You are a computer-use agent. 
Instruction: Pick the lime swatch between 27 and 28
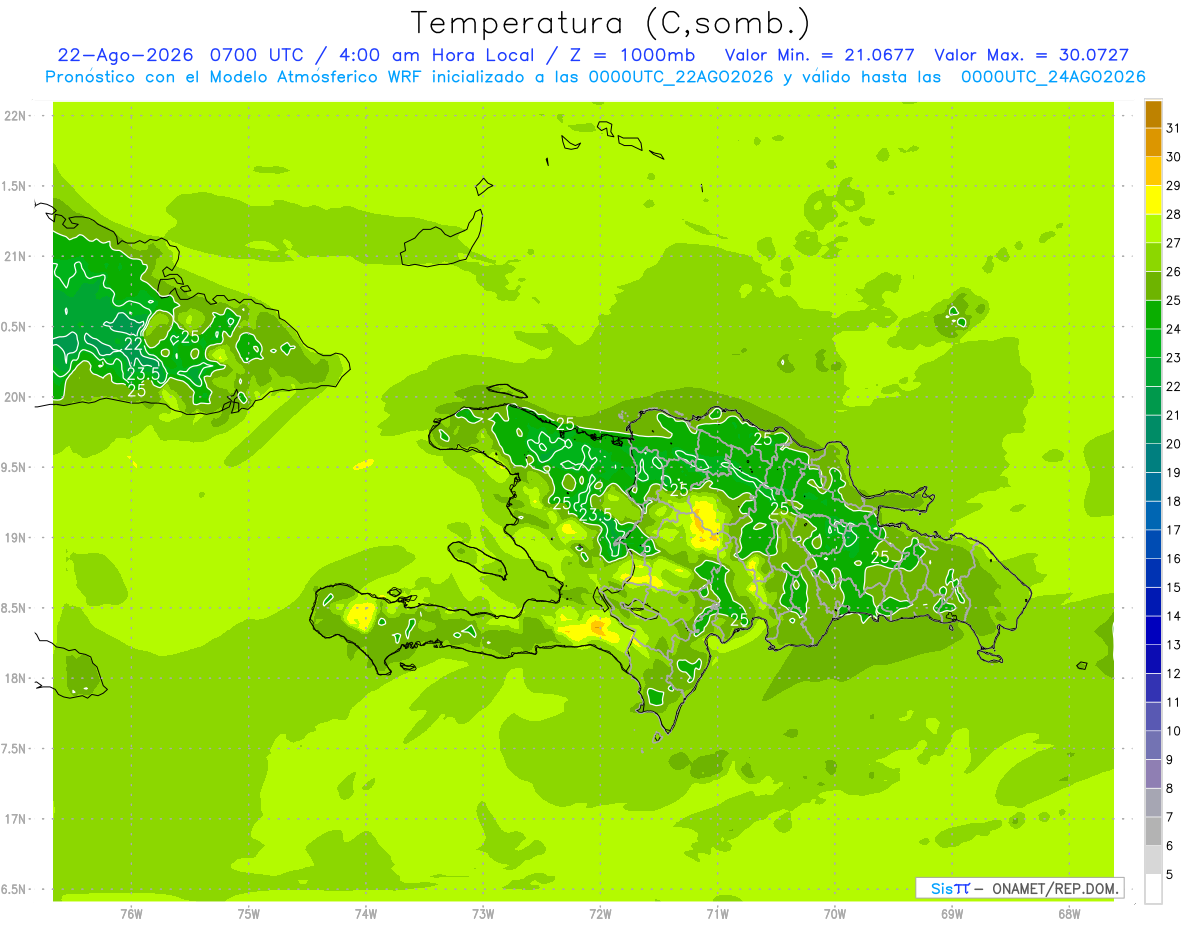pos(1153,229)
